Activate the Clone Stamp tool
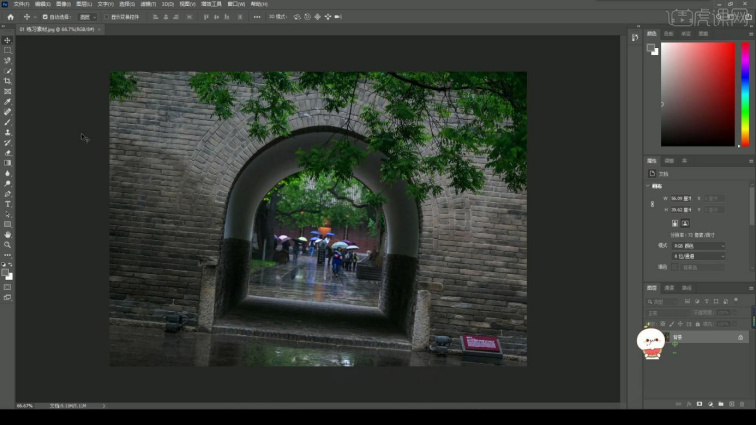The width and height of the screenshot is (756, 426). tap(7, 133)
